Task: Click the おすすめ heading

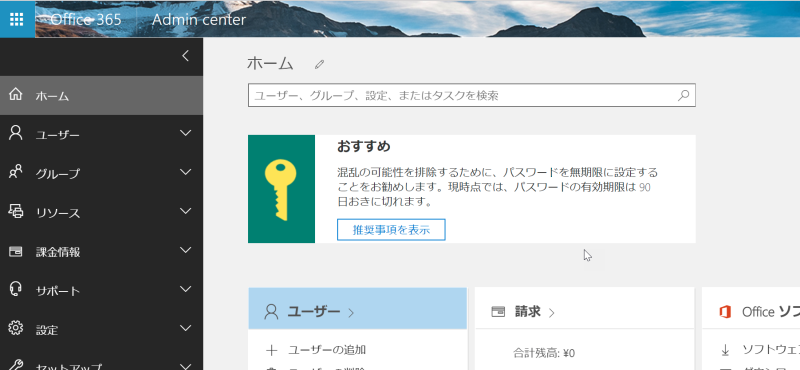Action: point(363,146)
